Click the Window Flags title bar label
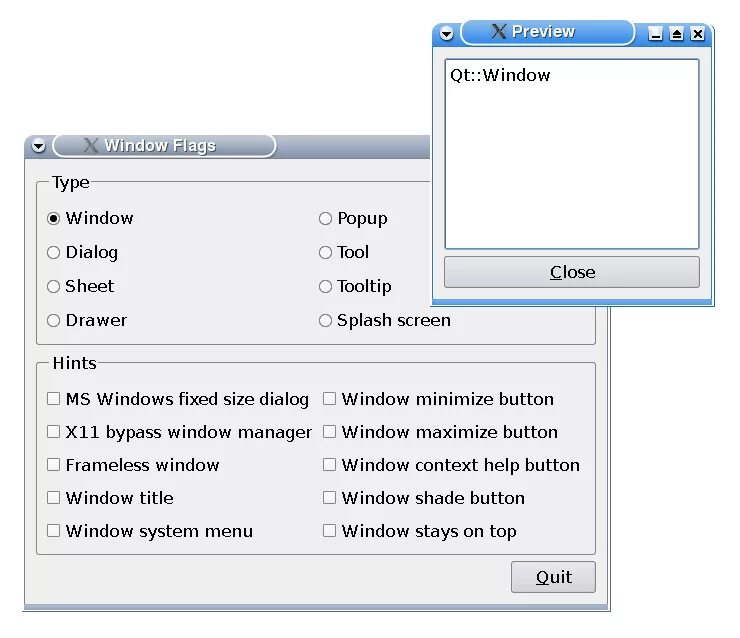This screenshot has height=638, width=740. tap(160, 146)
